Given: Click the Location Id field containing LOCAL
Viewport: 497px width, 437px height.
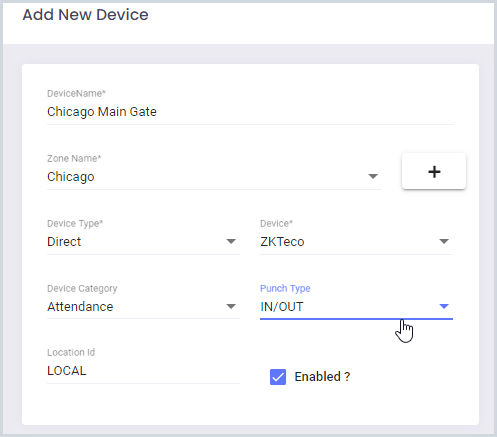Looking at the screenshot, I should (143, 371).
